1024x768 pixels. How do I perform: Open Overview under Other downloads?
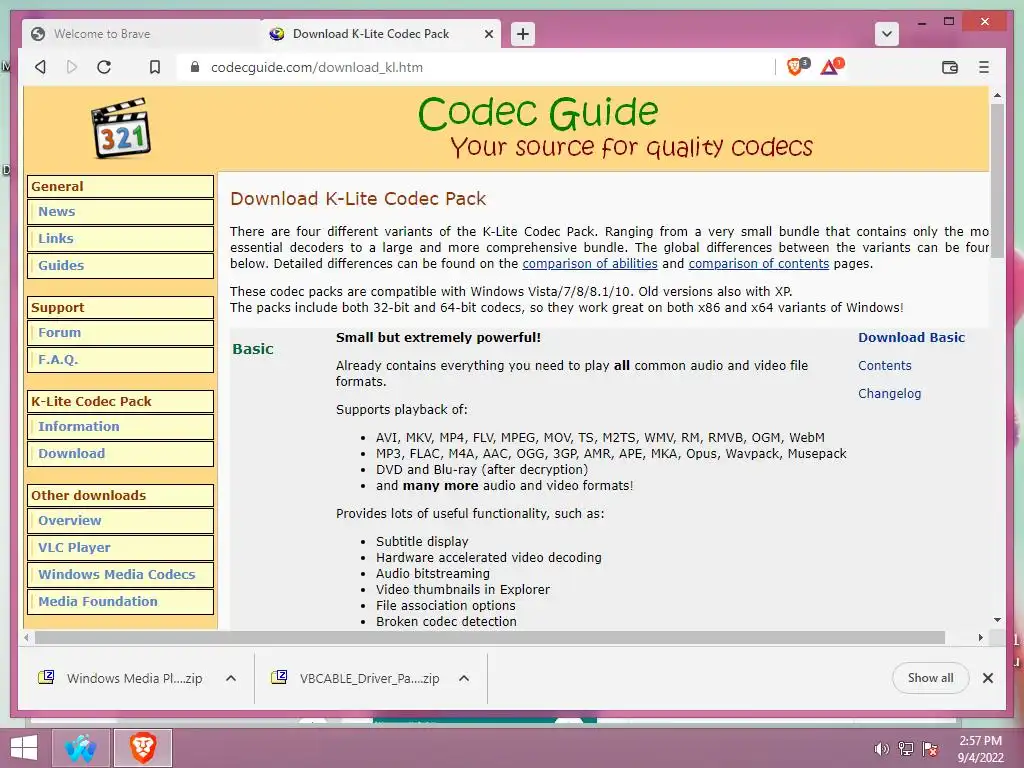pyautogui.click(x=120, y=520)
